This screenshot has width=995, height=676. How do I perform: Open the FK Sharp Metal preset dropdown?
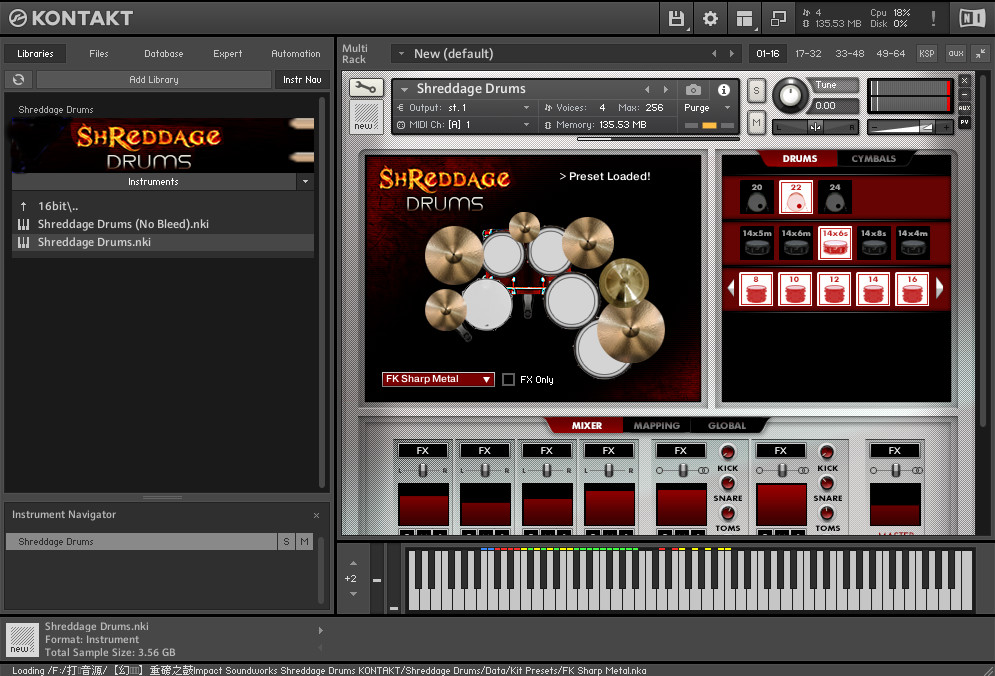(x=438, y=379)
